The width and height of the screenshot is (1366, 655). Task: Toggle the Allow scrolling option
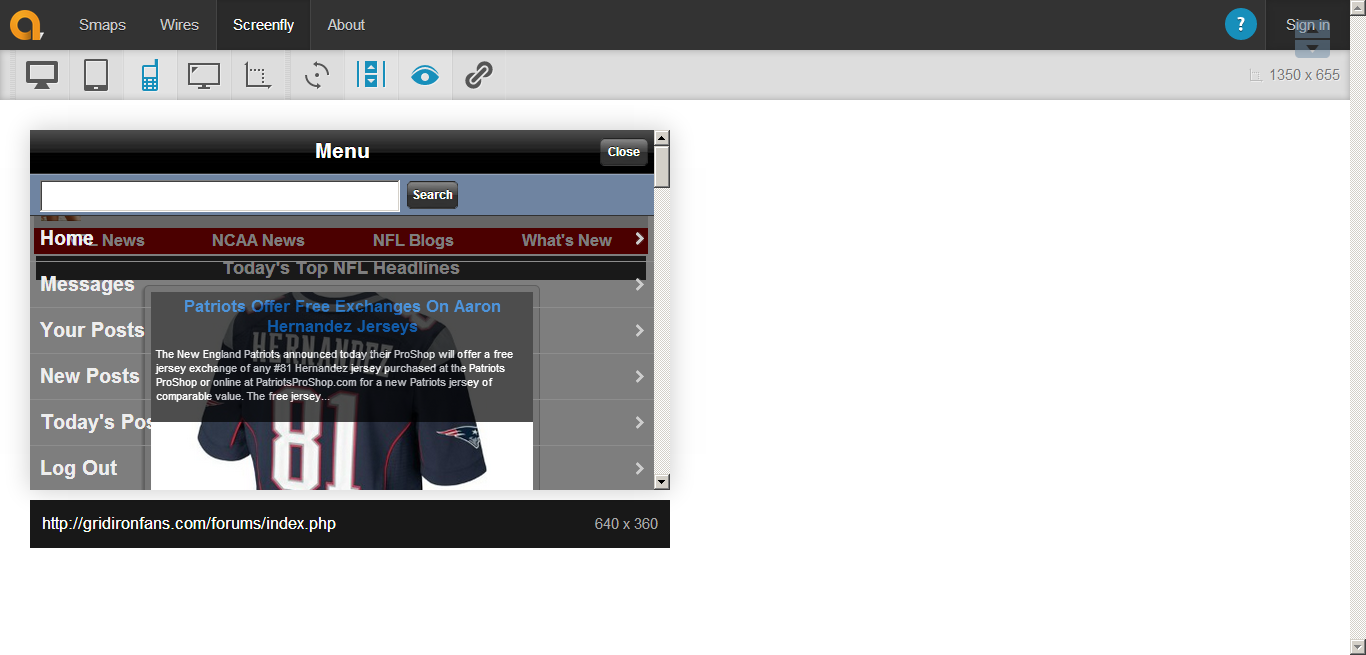pyautogui.click(x=371, y=75)
